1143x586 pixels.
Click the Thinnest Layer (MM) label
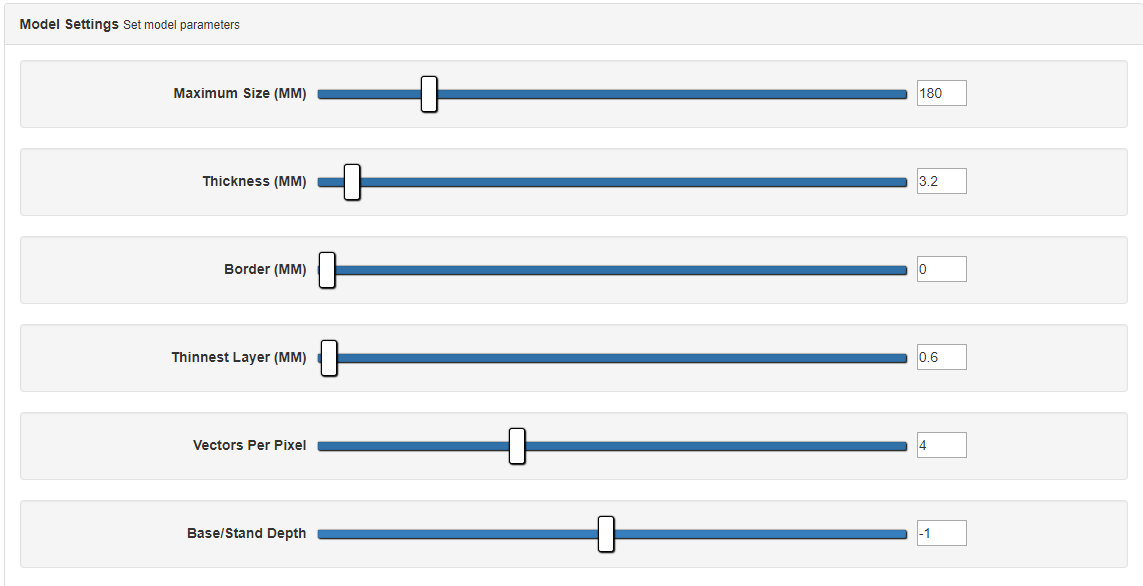[239, 358]
